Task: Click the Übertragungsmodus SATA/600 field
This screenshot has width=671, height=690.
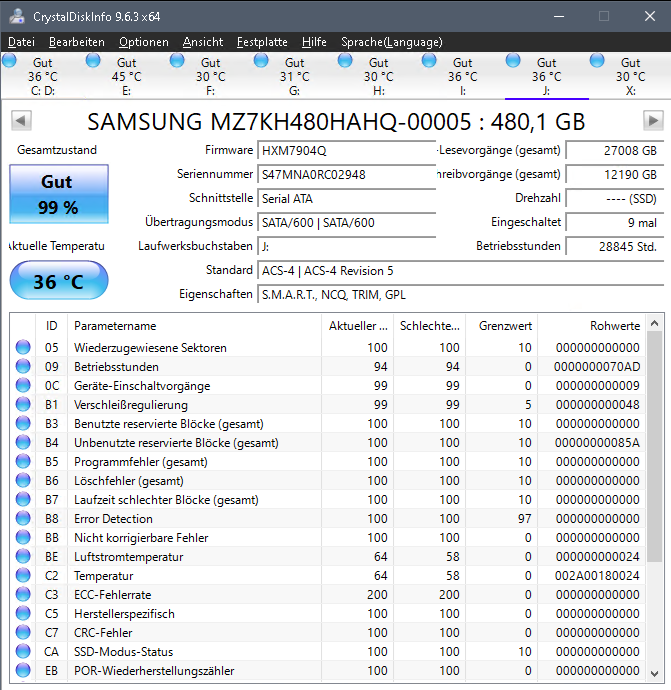Action: (346, 223)
